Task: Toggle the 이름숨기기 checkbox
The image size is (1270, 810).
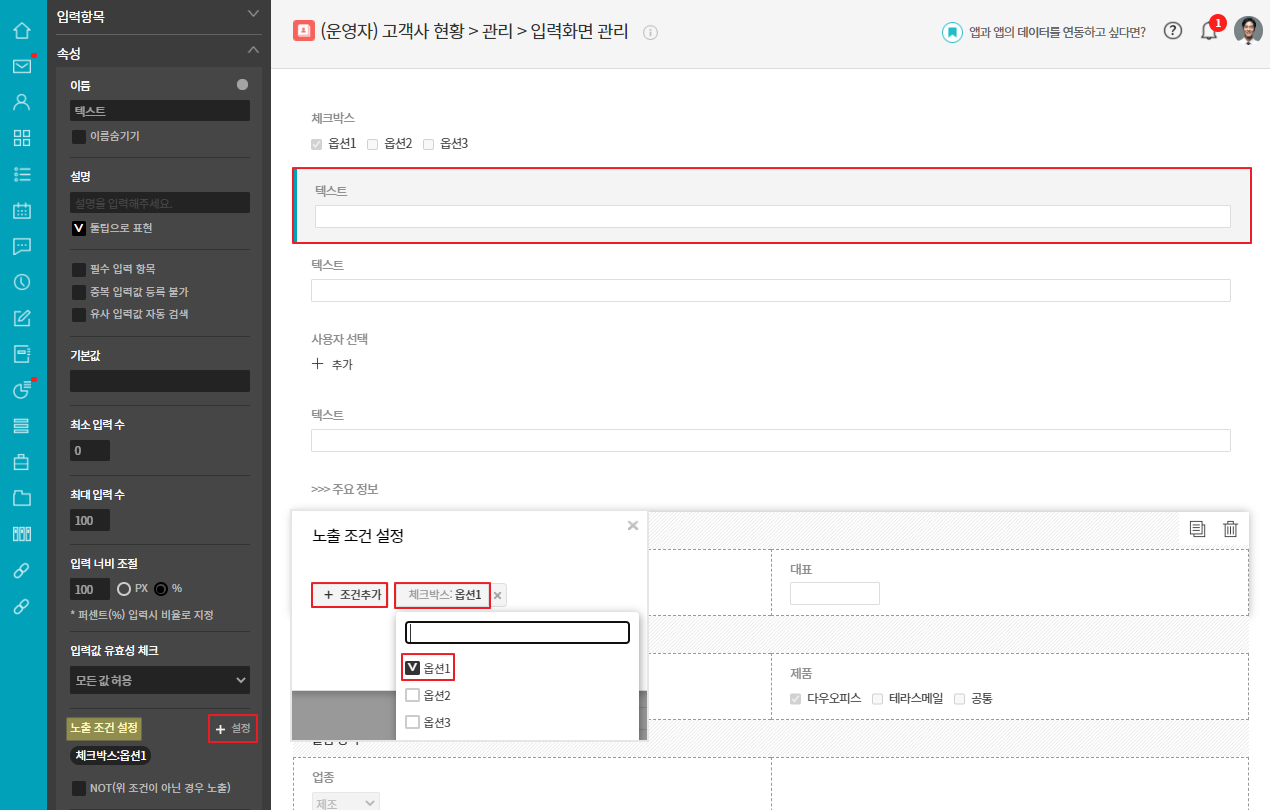Action: point(79,136)
